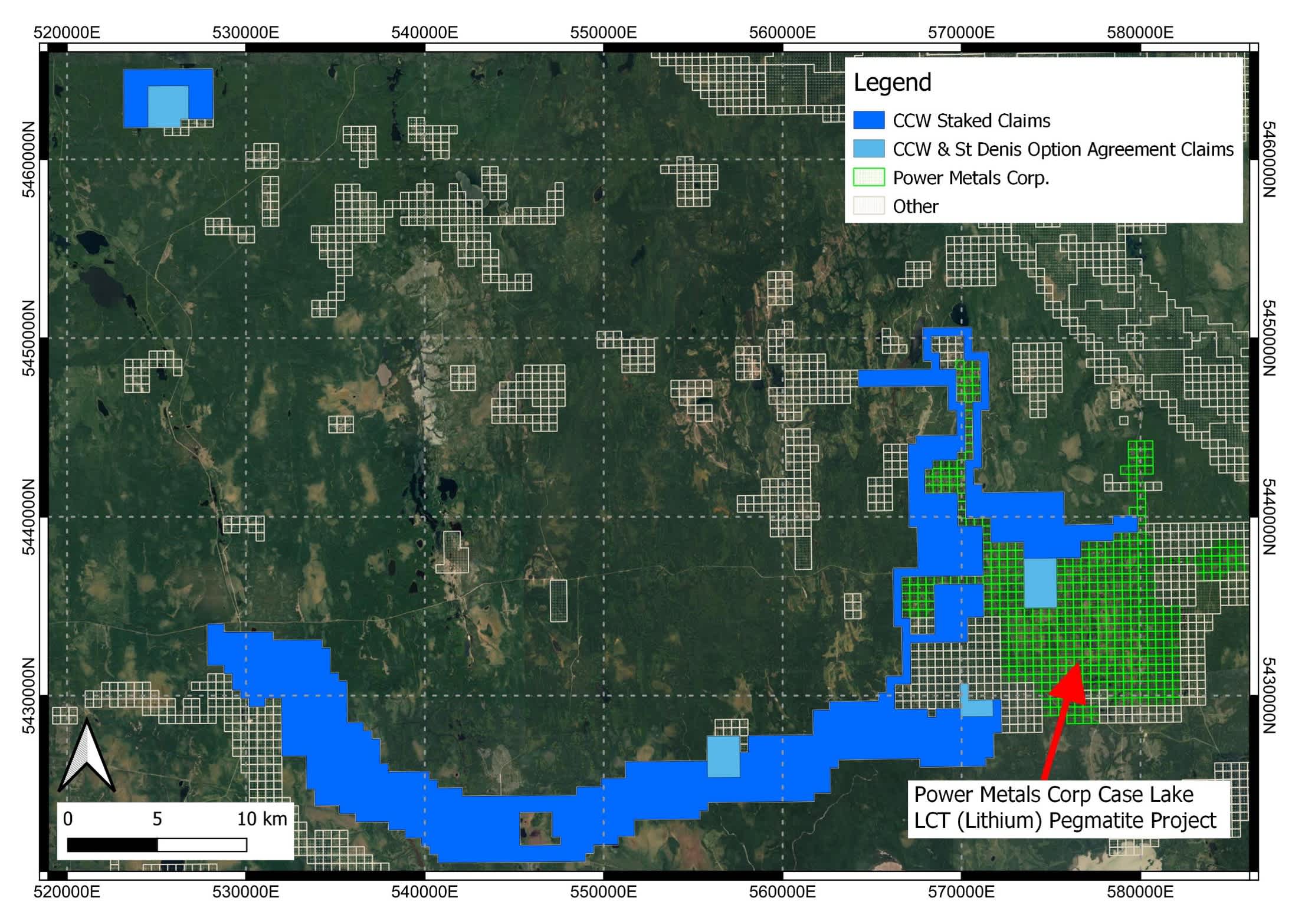Click the top 550000E coordinate label
Image resolution: width=1305 pixels, height=924 pixels.
click(x=603, y=32)
